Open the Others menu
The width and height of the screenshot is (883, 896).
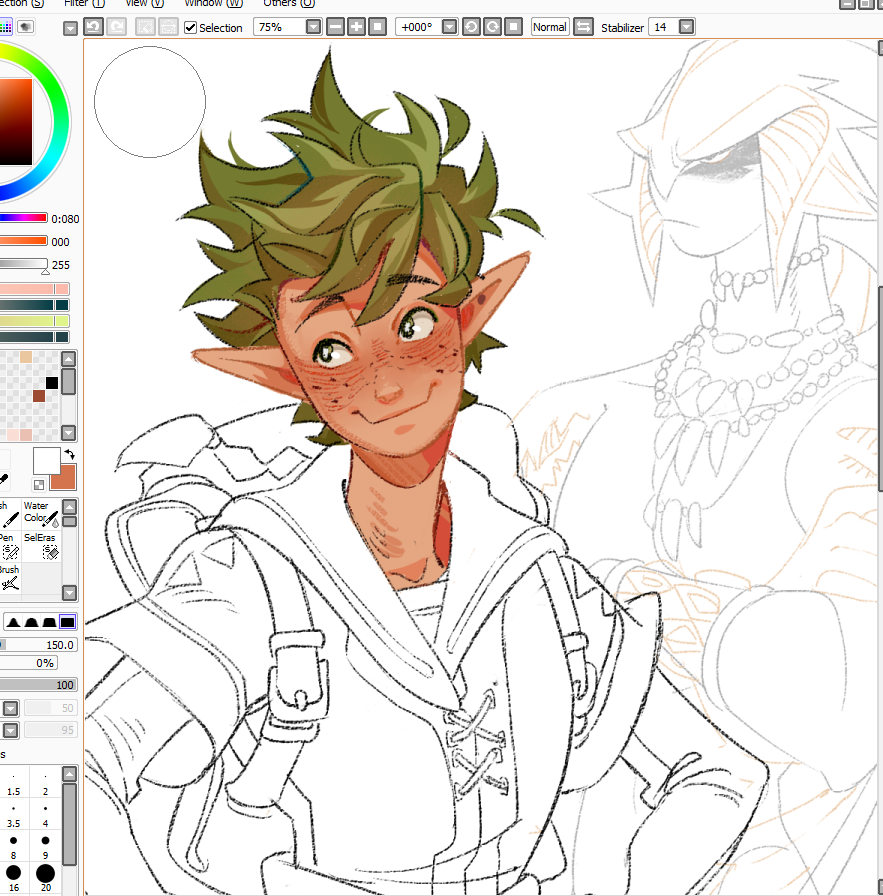[289, 3]
